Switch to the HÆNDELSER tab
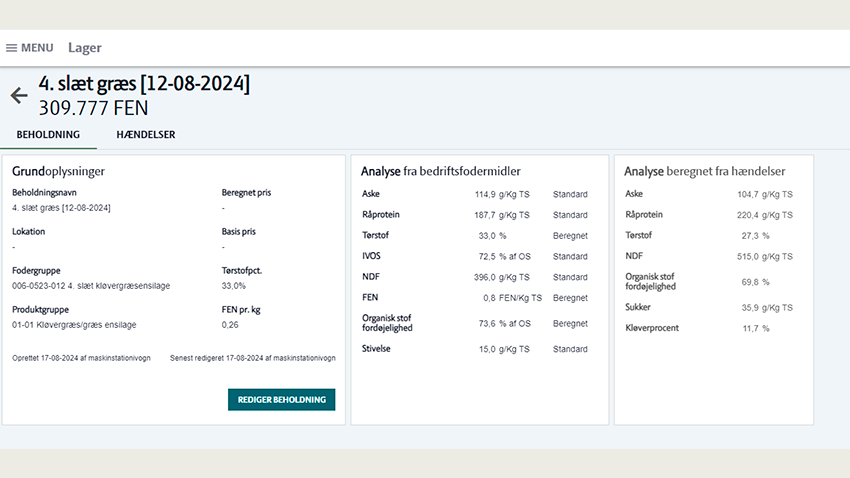Viewport: 850px width, 478px height. (145, 135)
